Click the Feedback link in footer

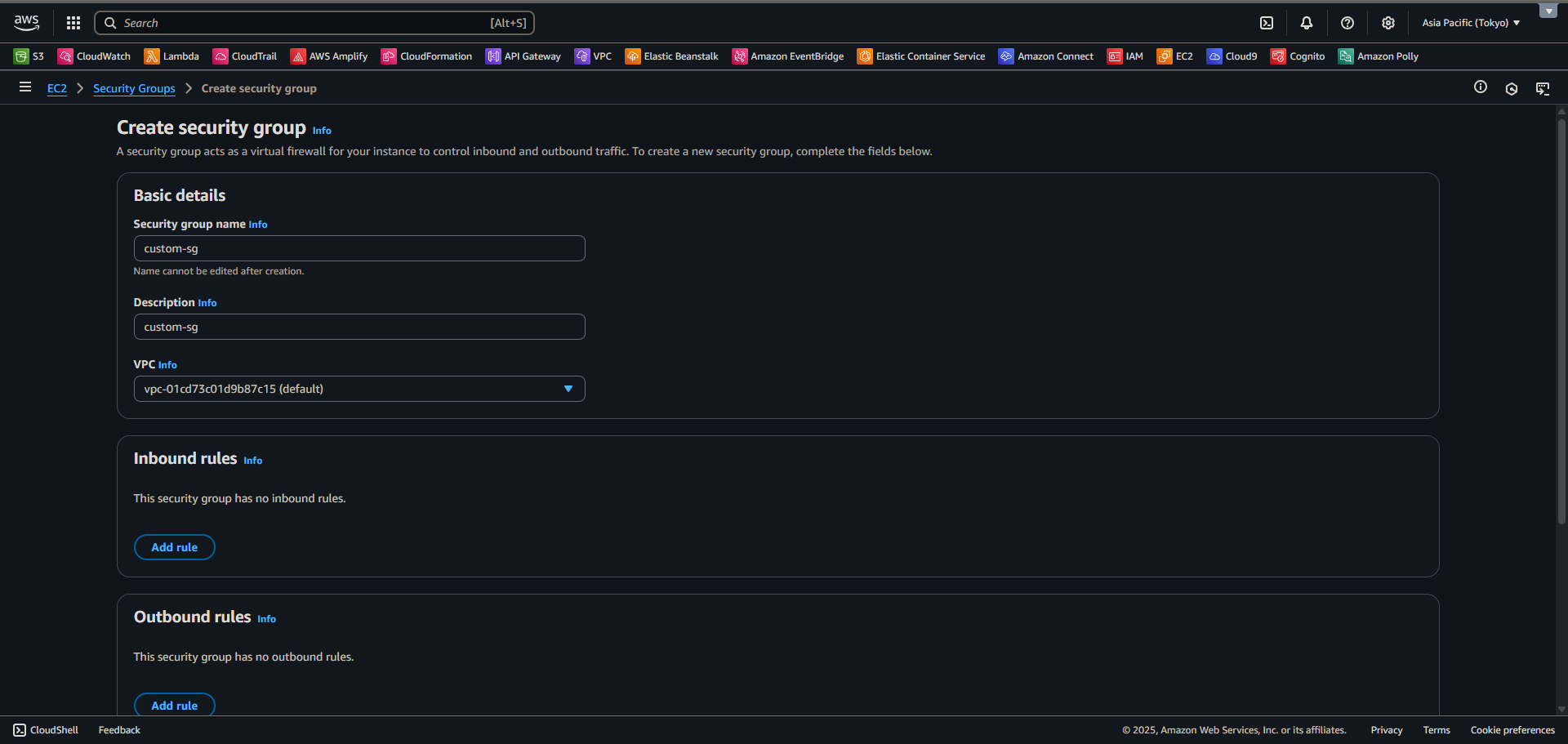[119, 730]
